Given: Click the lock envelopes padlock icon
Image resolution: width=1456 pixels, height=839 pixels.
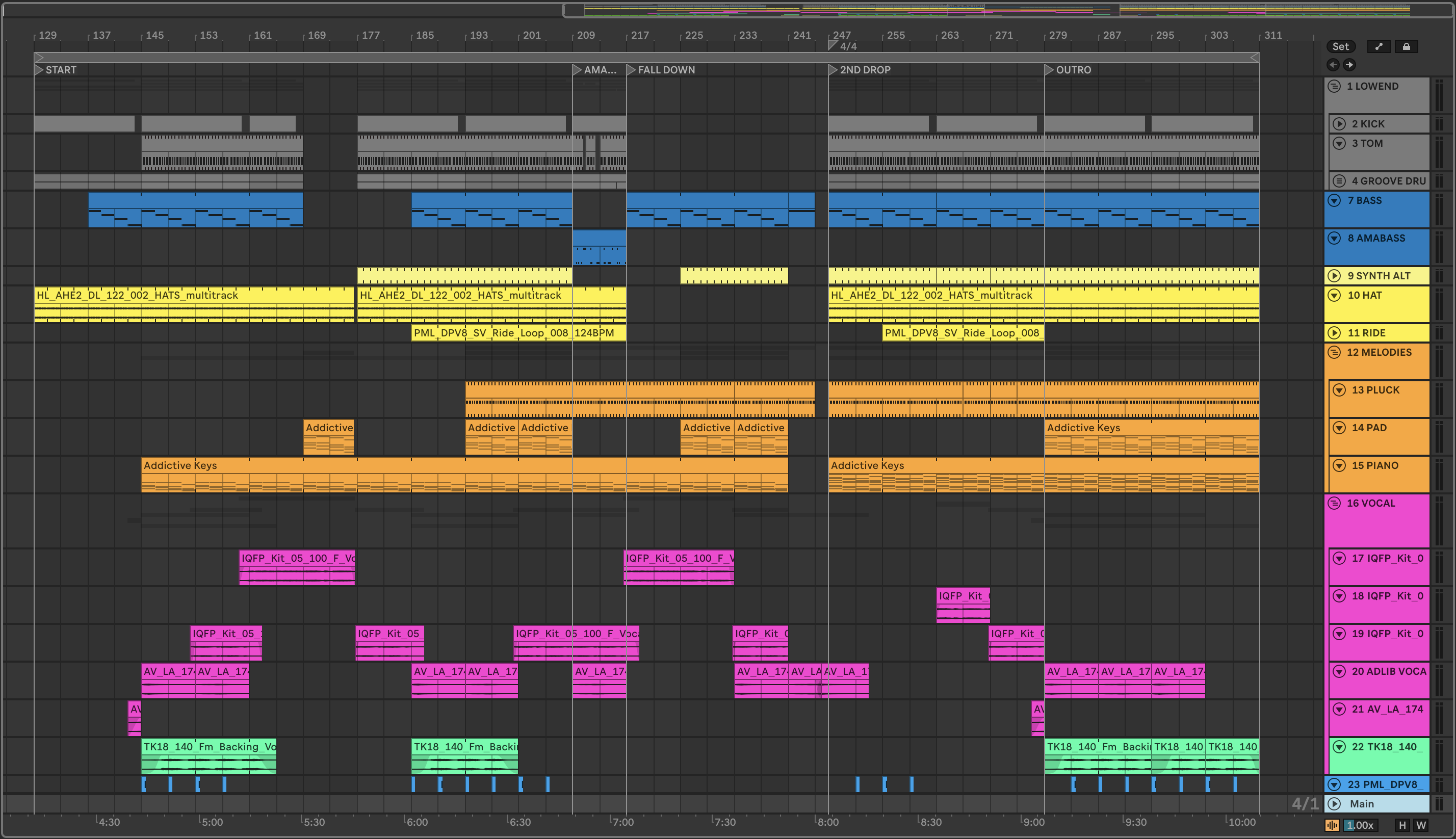Looking at the screenshot, I should (1406, 47).
